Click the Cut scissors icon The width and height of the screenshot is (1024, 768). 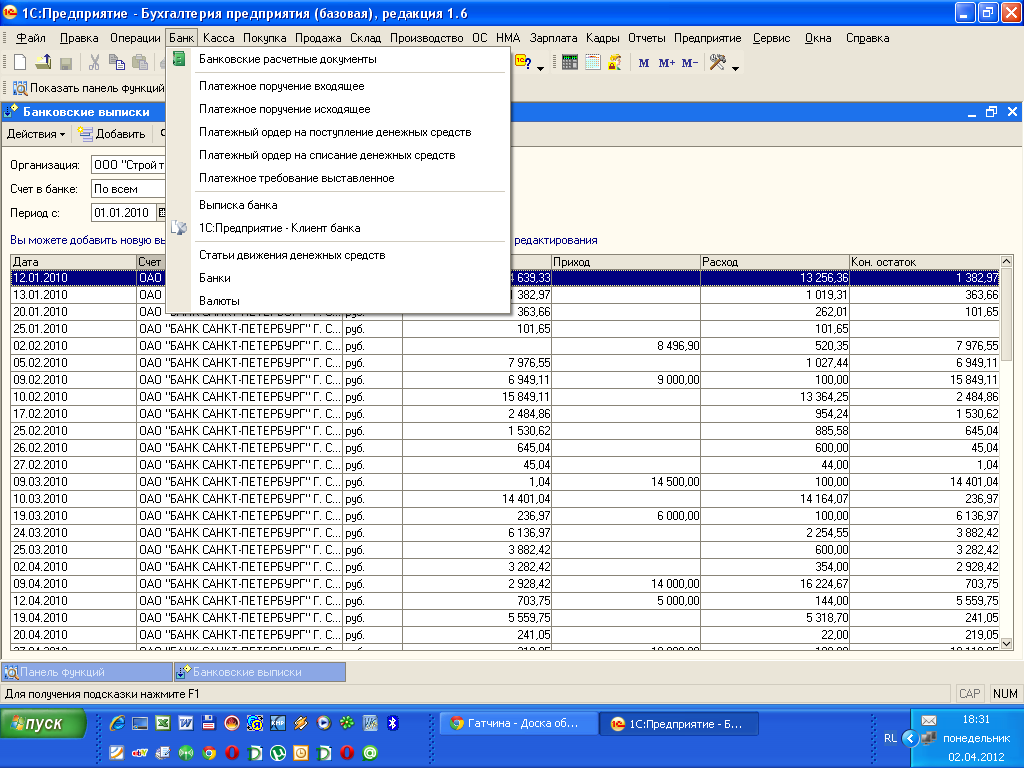94,62
